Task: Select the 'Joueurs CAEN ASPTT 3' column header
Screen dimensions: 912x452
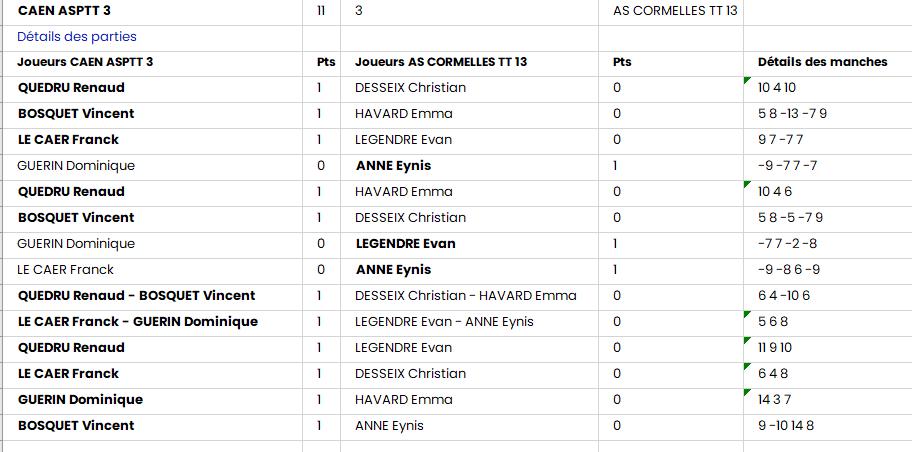Action: [x=85, y=62]
